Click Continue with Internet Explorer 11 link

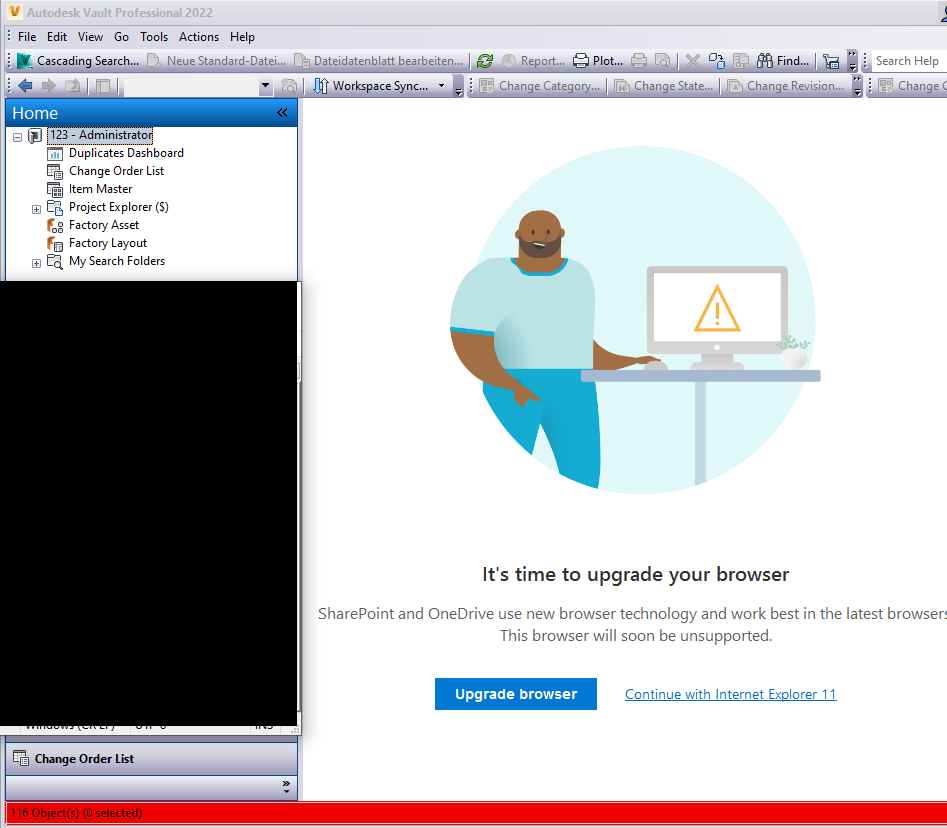pyautogui.click(x=730, y=694)
